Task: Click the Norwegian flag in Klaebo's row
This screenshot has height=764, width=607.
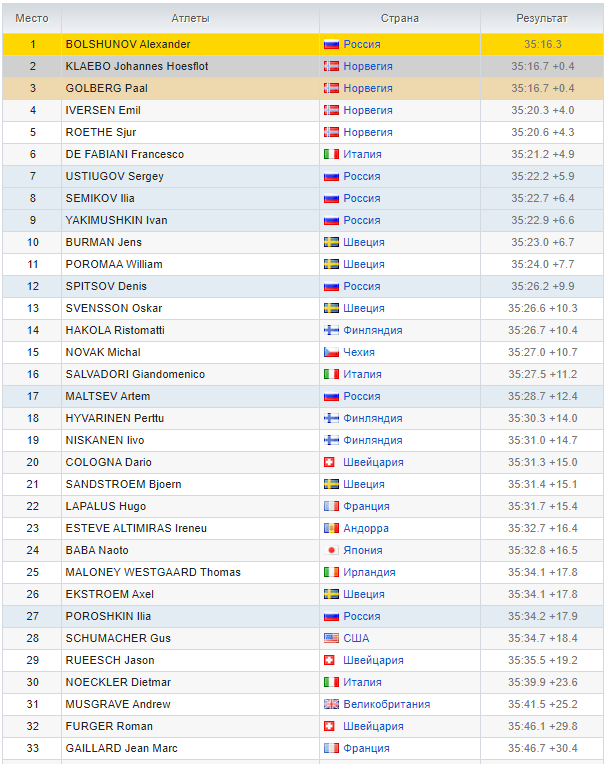Action: [331, 66]
